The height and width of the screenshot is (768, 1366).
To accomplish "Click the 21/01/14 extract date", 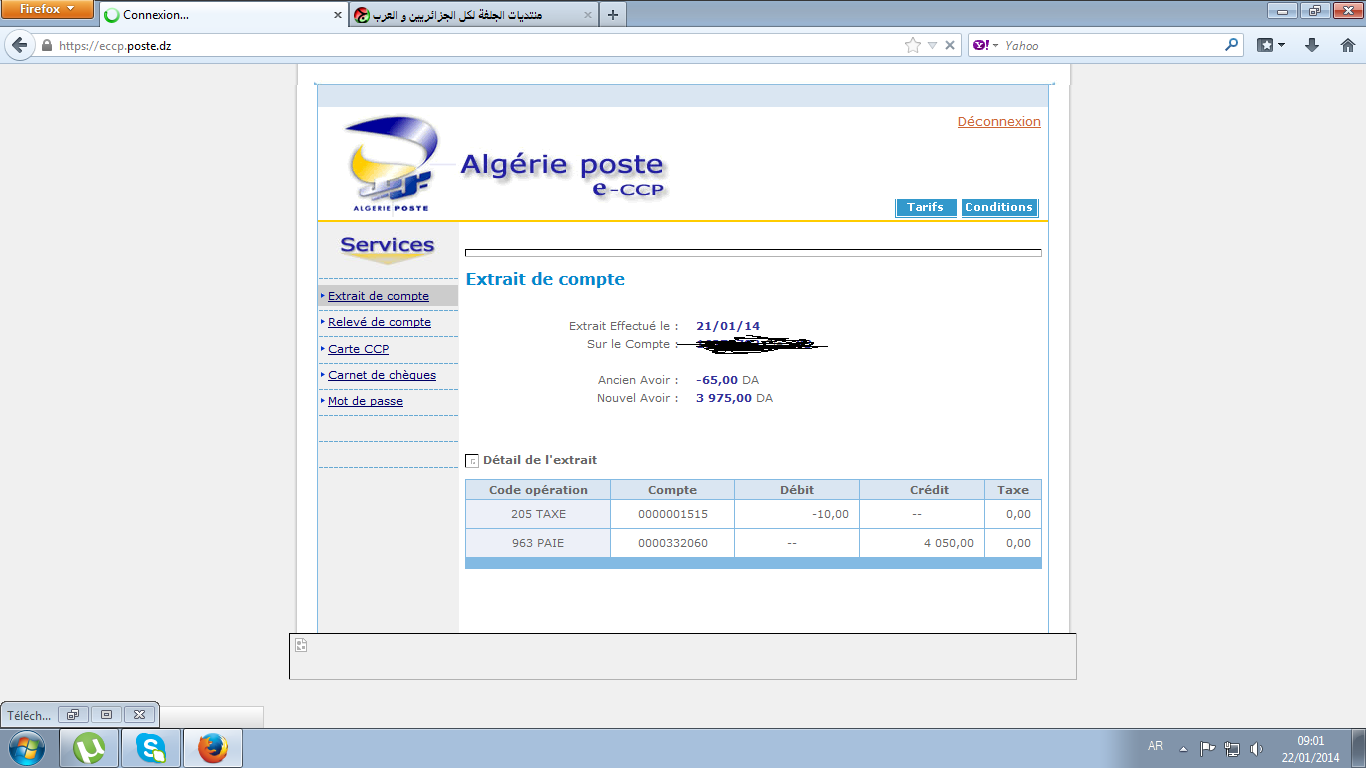I will pyautogui.click(x=728, y=326).
